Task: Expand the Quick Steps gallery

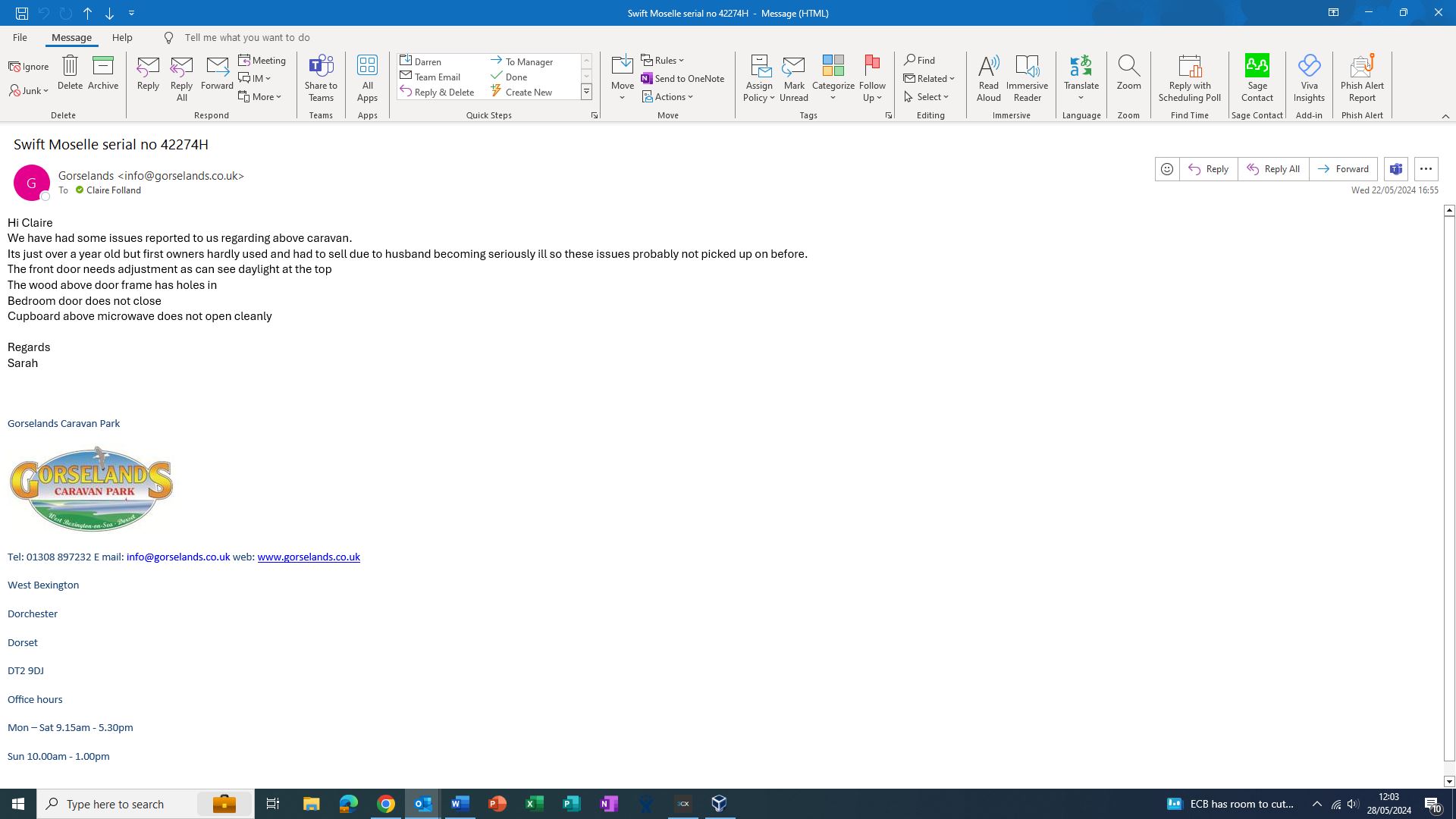Action: pyautogui.click(x=586, y=92)
